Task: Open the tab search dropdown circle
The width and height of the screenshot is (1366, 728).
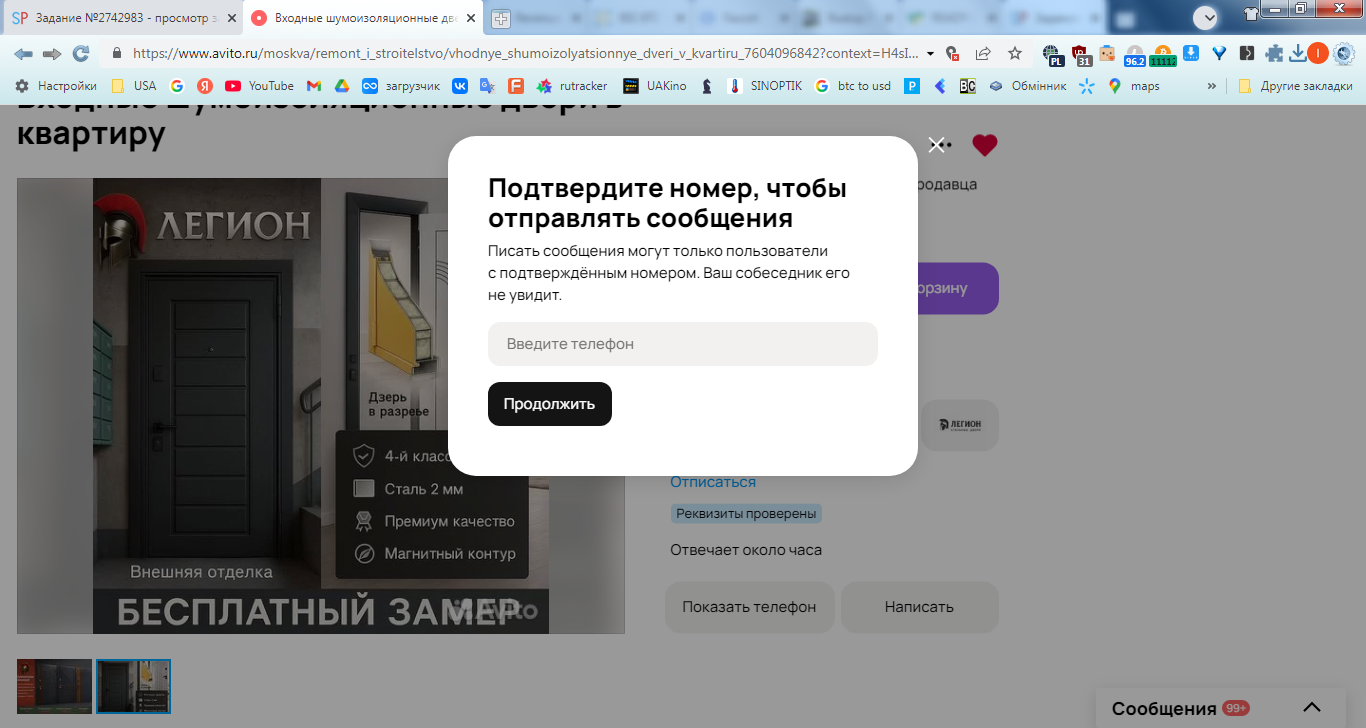Action: pos(1205,17)
